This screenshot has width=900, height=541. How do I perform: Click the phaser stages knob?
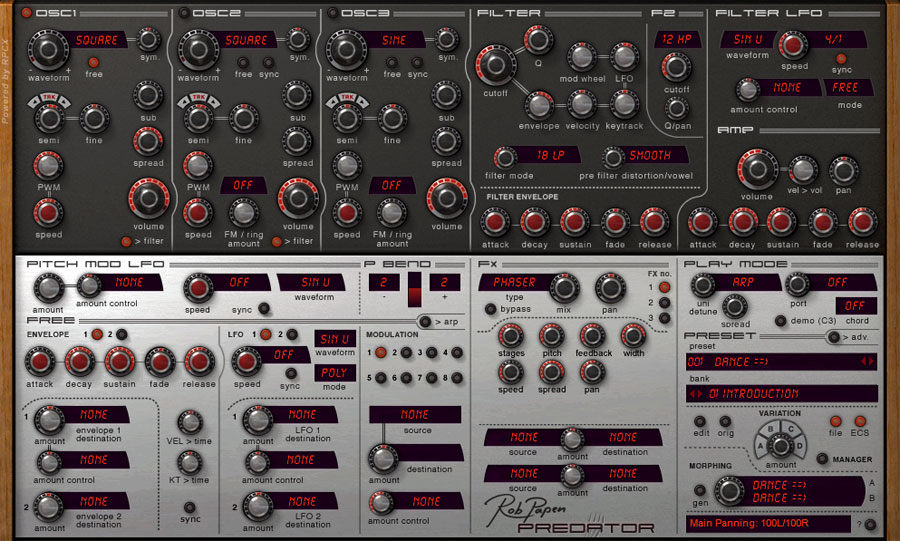[510, 336]
